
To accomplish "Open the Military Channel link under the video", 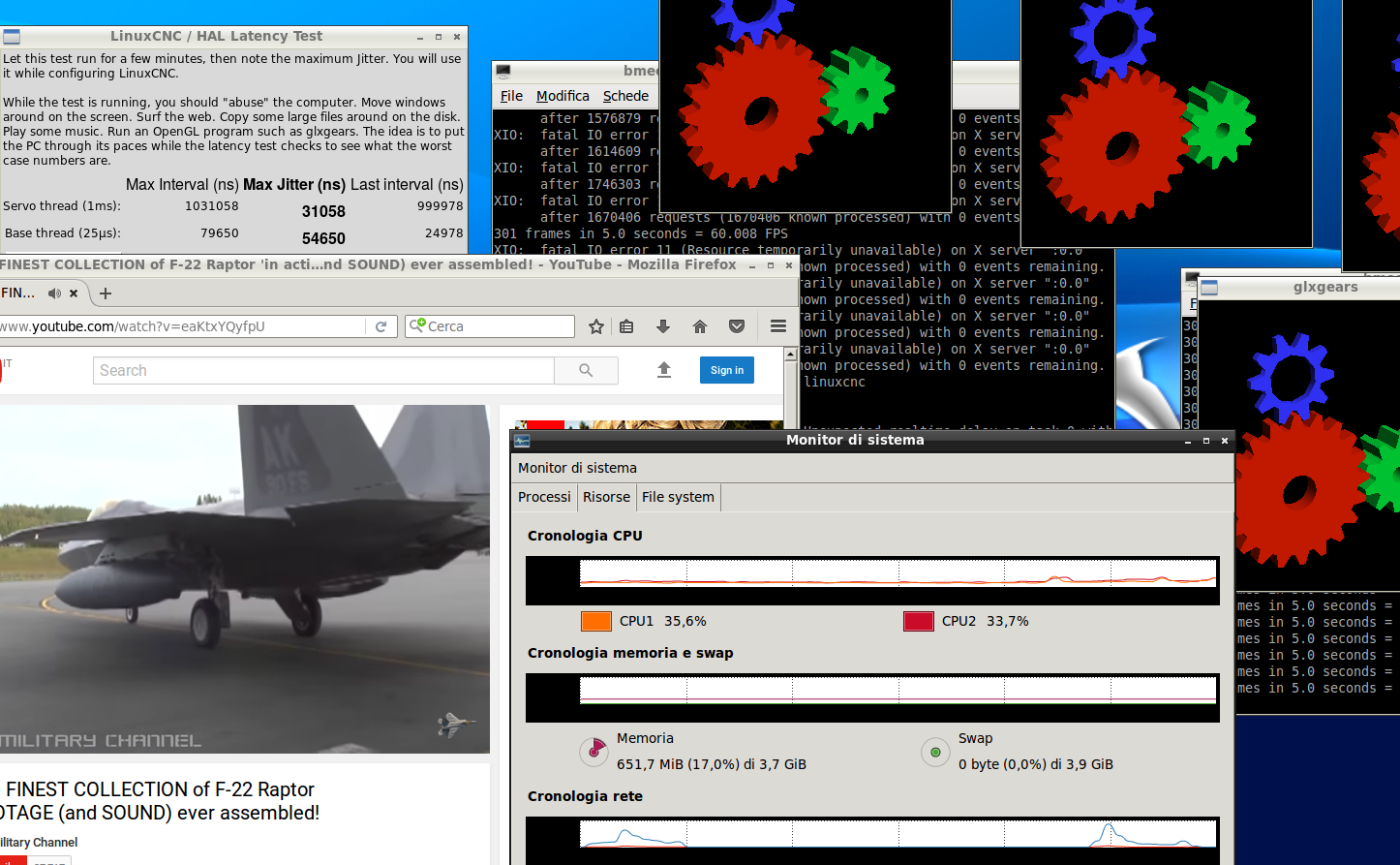I will pos(39,843).
